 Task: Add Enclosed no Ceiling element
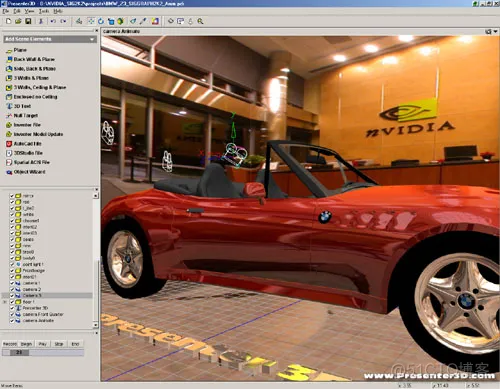[x=32, y=97]
